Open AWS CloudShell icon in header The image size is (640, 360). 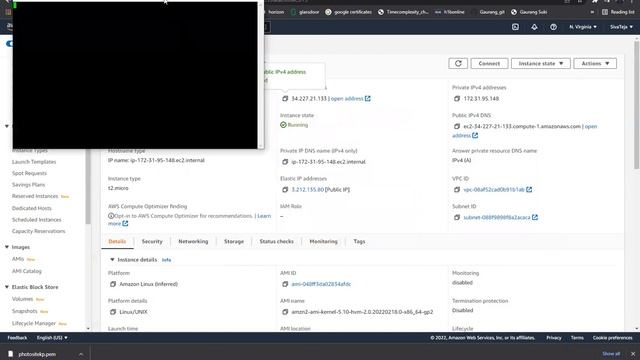click(x=515, y=27)
